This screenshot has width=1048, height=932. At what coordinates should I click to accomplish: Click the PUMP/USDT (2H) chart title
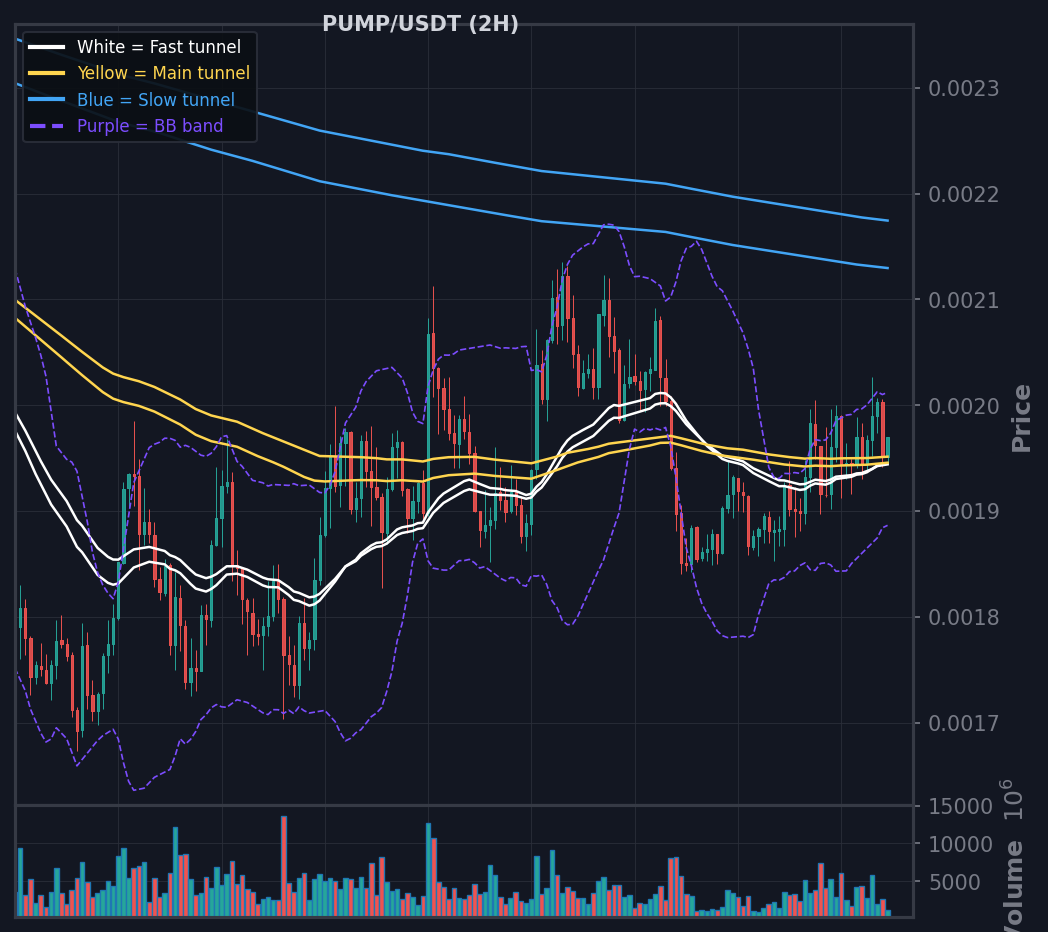(420, 24)
